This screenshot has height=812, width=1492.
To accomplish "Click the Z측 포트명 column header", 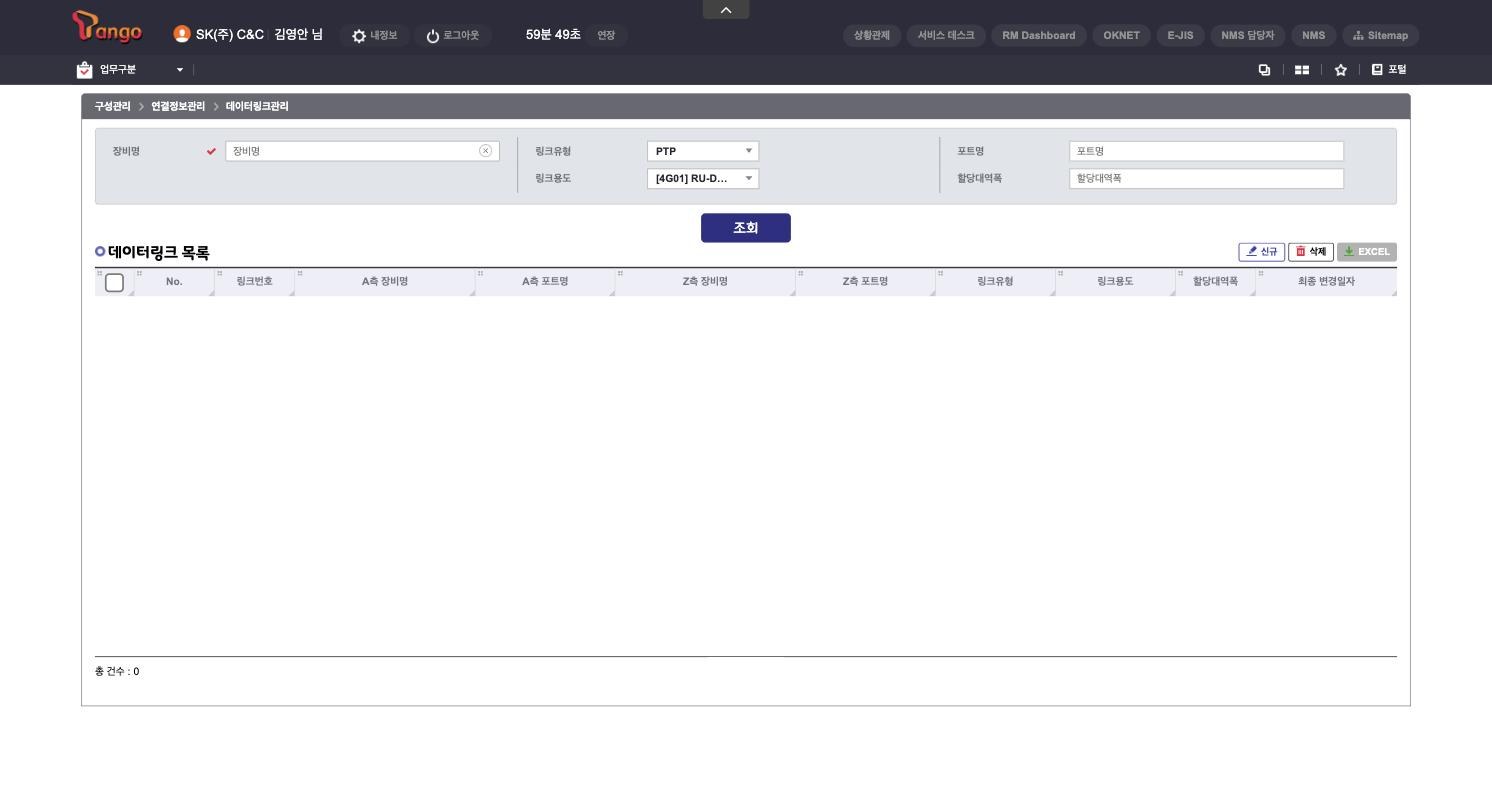I will (x=865, y=282).
